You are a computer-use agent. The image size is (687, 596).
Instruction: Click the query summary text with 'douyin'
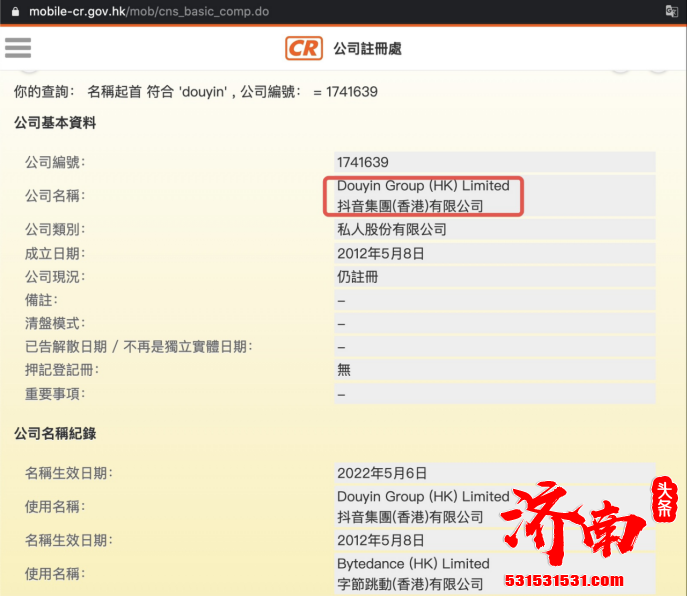[x=195, y=92]
